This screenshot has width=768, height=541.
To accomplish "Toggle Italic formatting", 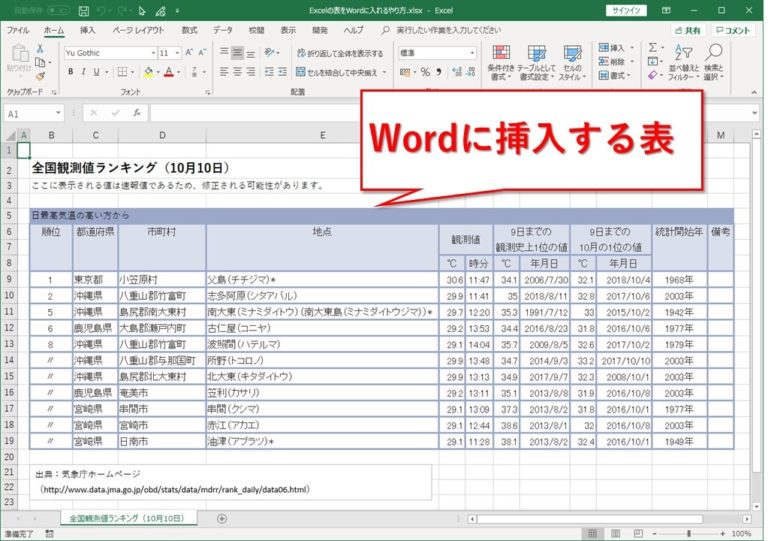I will pos(84,72).
